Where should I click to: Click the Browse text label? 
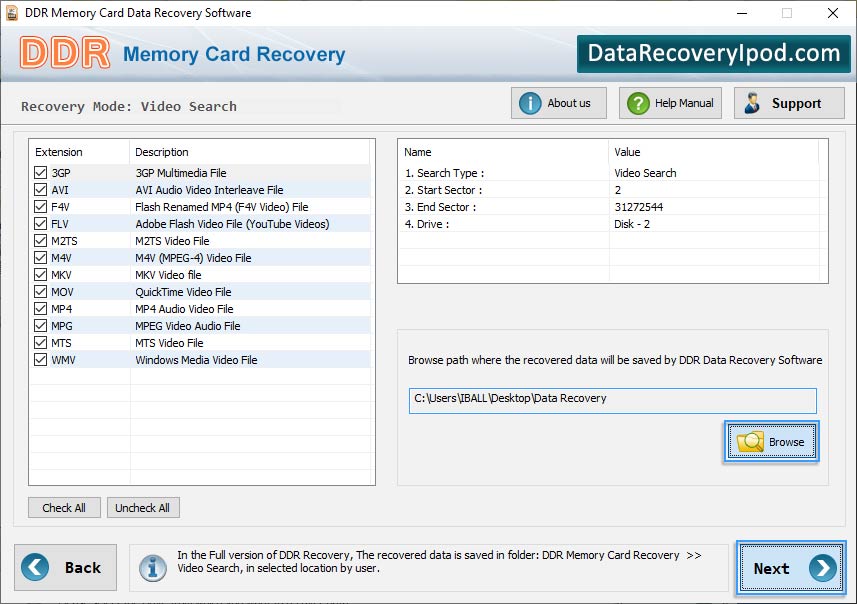click(x=786, y=442)
